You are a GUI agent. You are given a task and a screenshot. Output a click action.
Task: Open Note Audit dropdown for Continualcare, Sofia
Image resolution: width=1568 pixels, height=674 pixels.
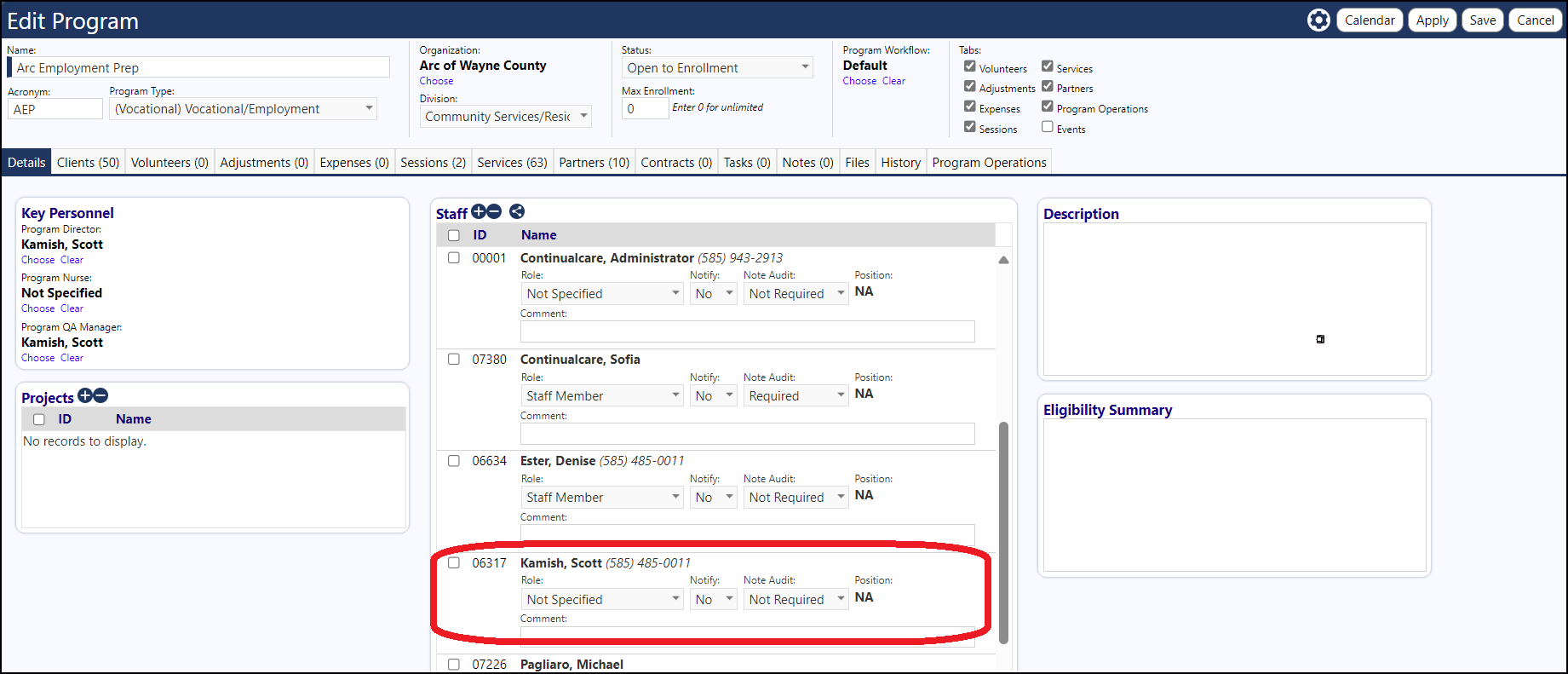(x=796, y=395)
